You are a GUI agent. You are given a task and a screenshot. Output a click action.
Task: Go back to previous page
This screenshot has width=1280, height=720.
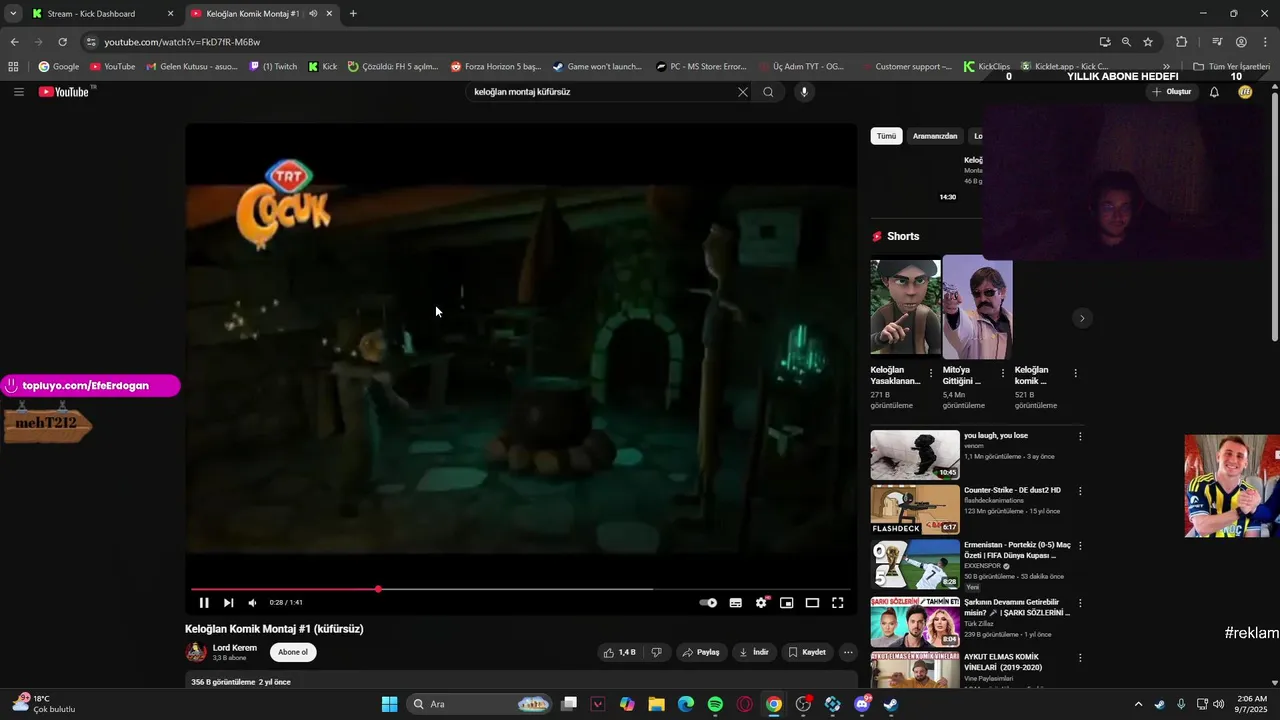tap(14, 42)
